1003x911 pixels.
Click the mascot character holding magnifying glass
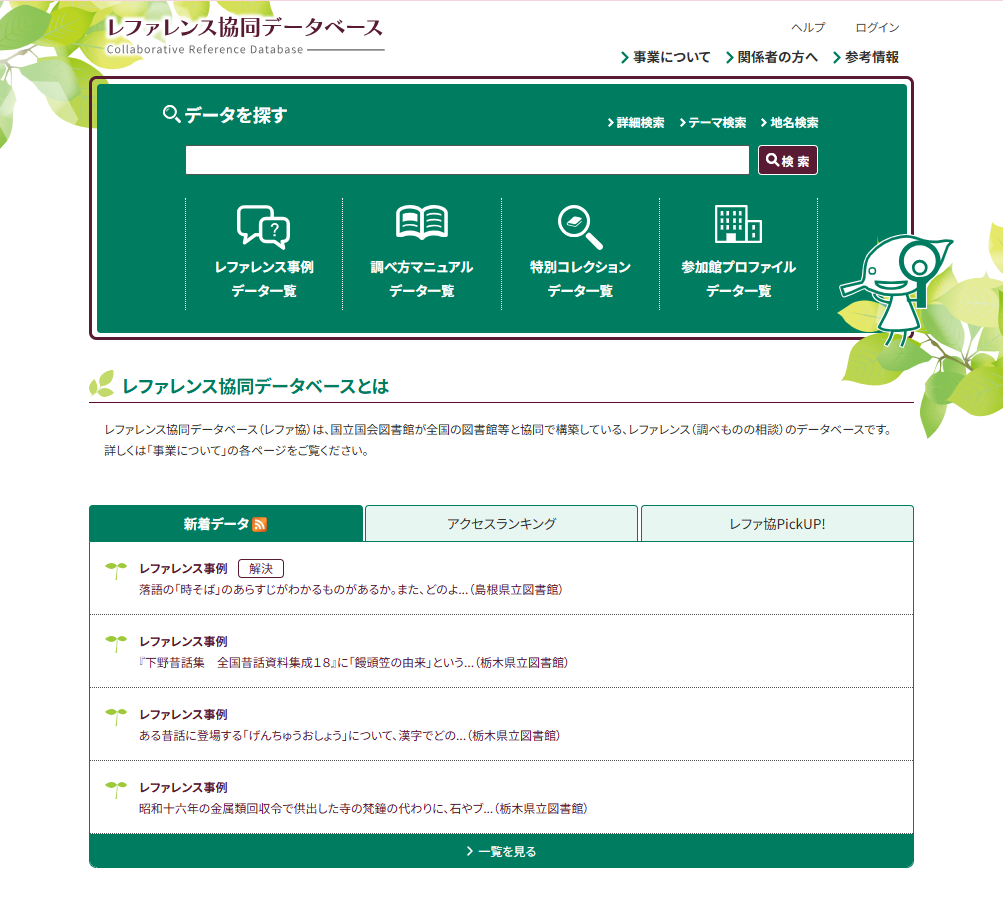[x=892, y=287]
